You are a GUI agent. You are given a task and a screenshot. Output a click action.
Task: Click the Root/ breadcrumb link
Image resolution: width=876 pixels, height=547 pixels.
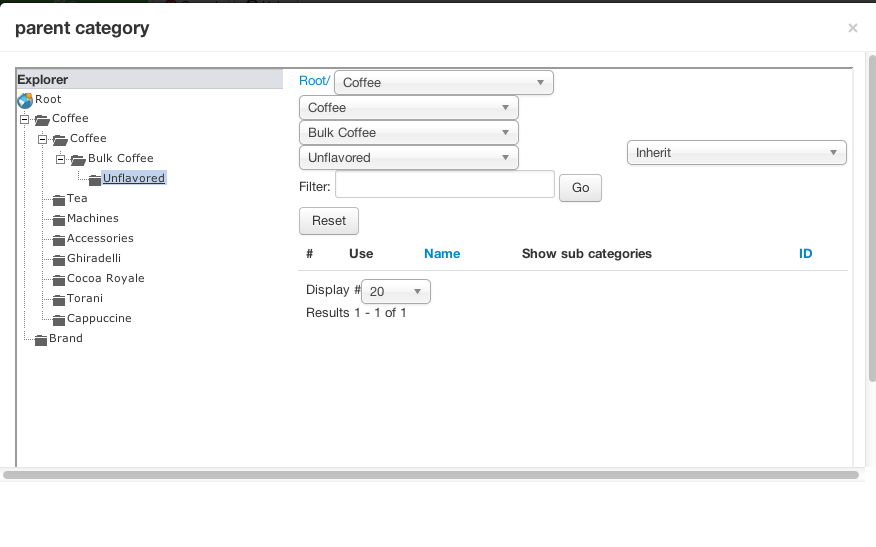coord(315,81)
